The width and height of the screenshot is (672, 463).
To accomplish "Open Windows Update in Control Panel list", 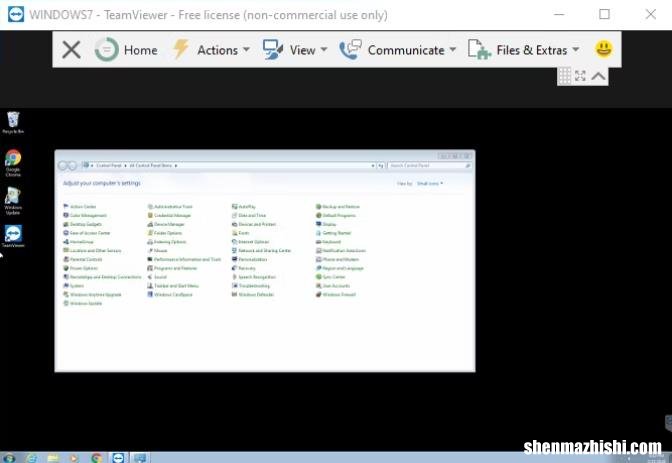I will coord(83,304).
